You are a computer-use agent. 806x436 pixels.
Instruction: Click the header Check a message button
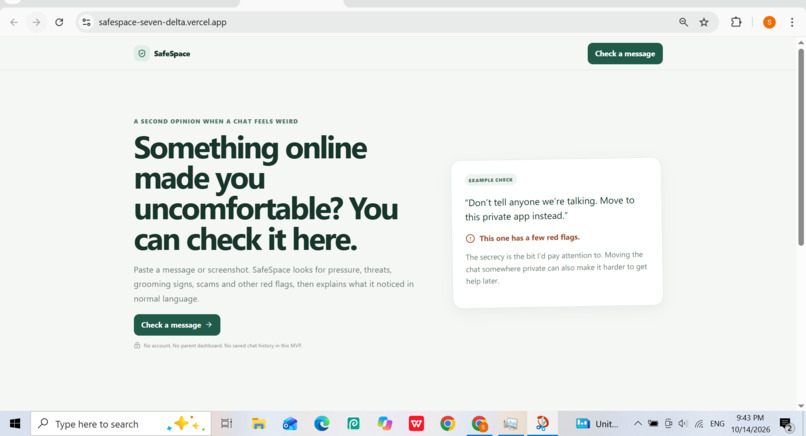pyautogui.click(x=625, y=53)
